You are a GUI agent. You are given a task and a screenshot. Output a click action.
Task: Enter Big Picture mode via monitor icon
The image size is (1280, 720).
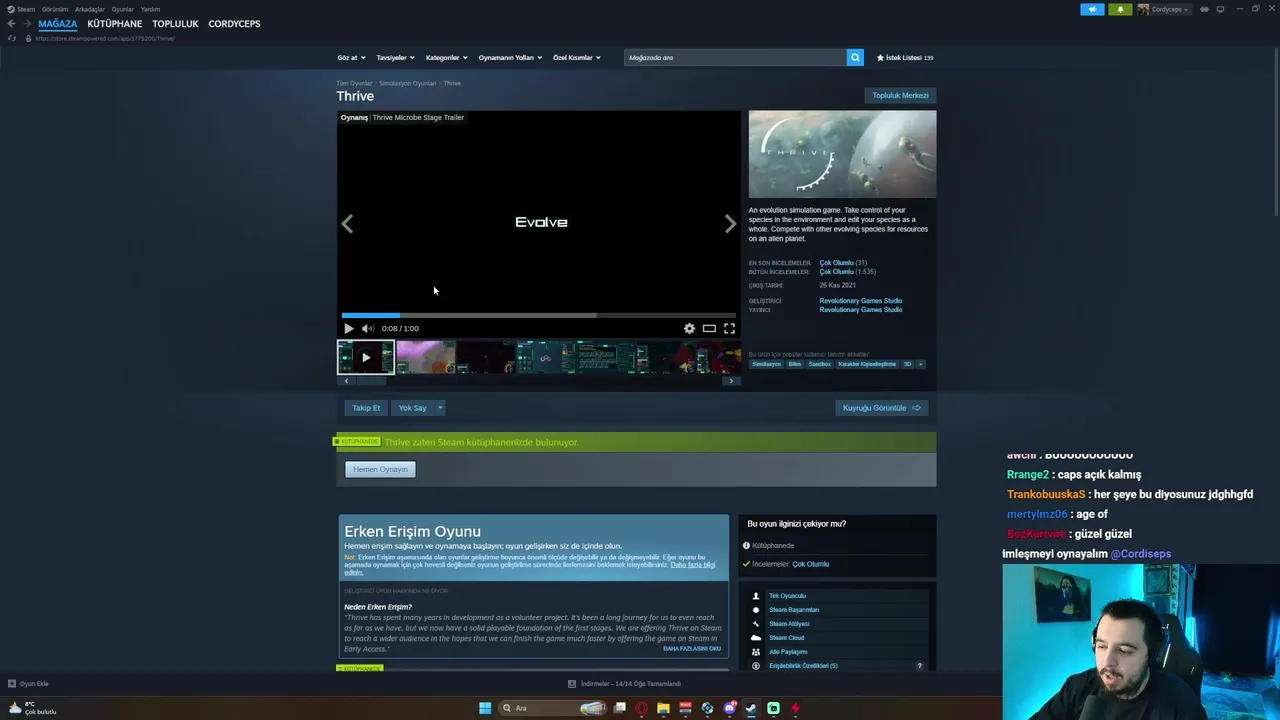pos(1220,9)
